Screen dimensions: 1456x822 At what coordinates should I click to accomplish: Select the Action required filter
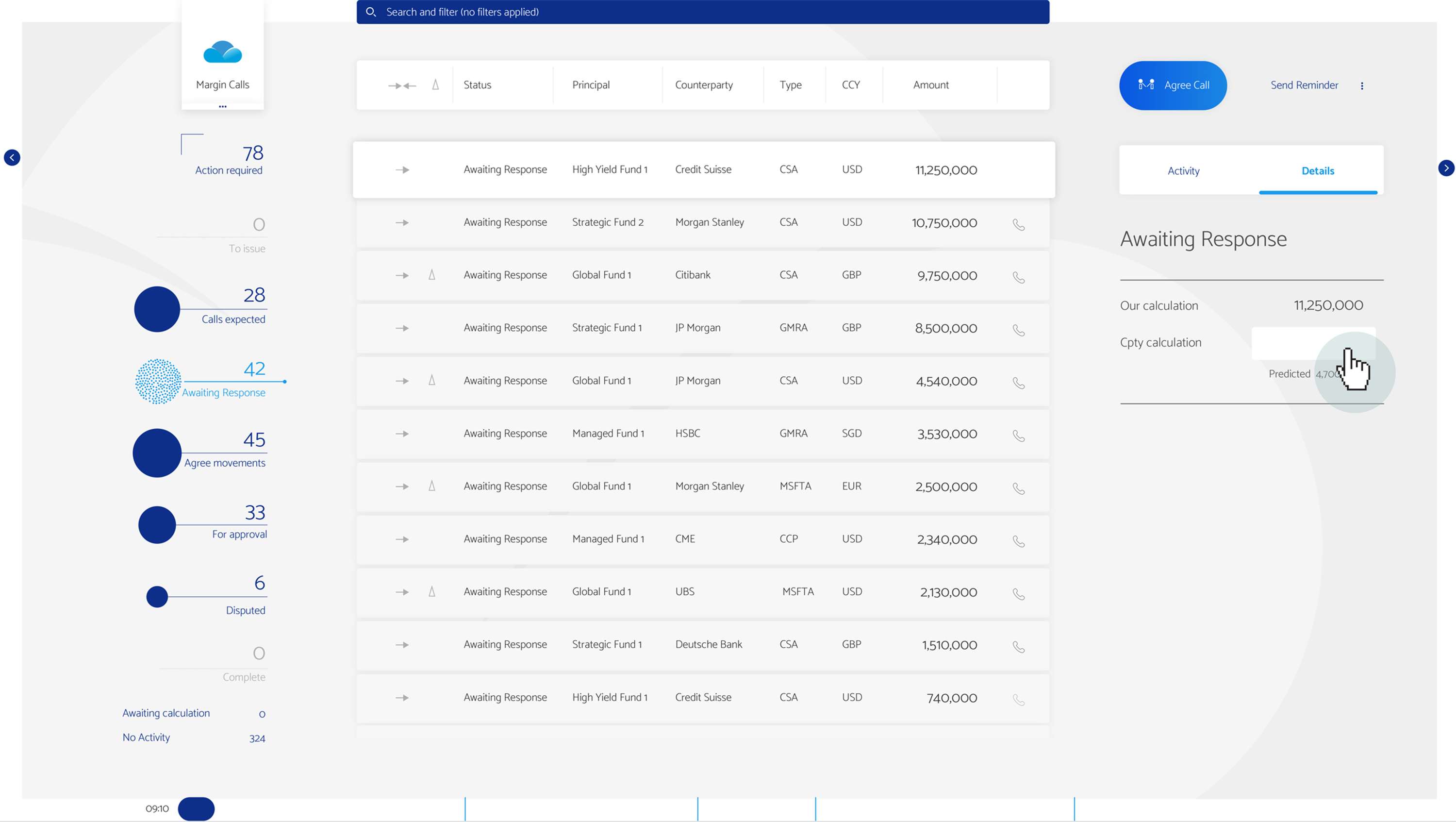228,160
